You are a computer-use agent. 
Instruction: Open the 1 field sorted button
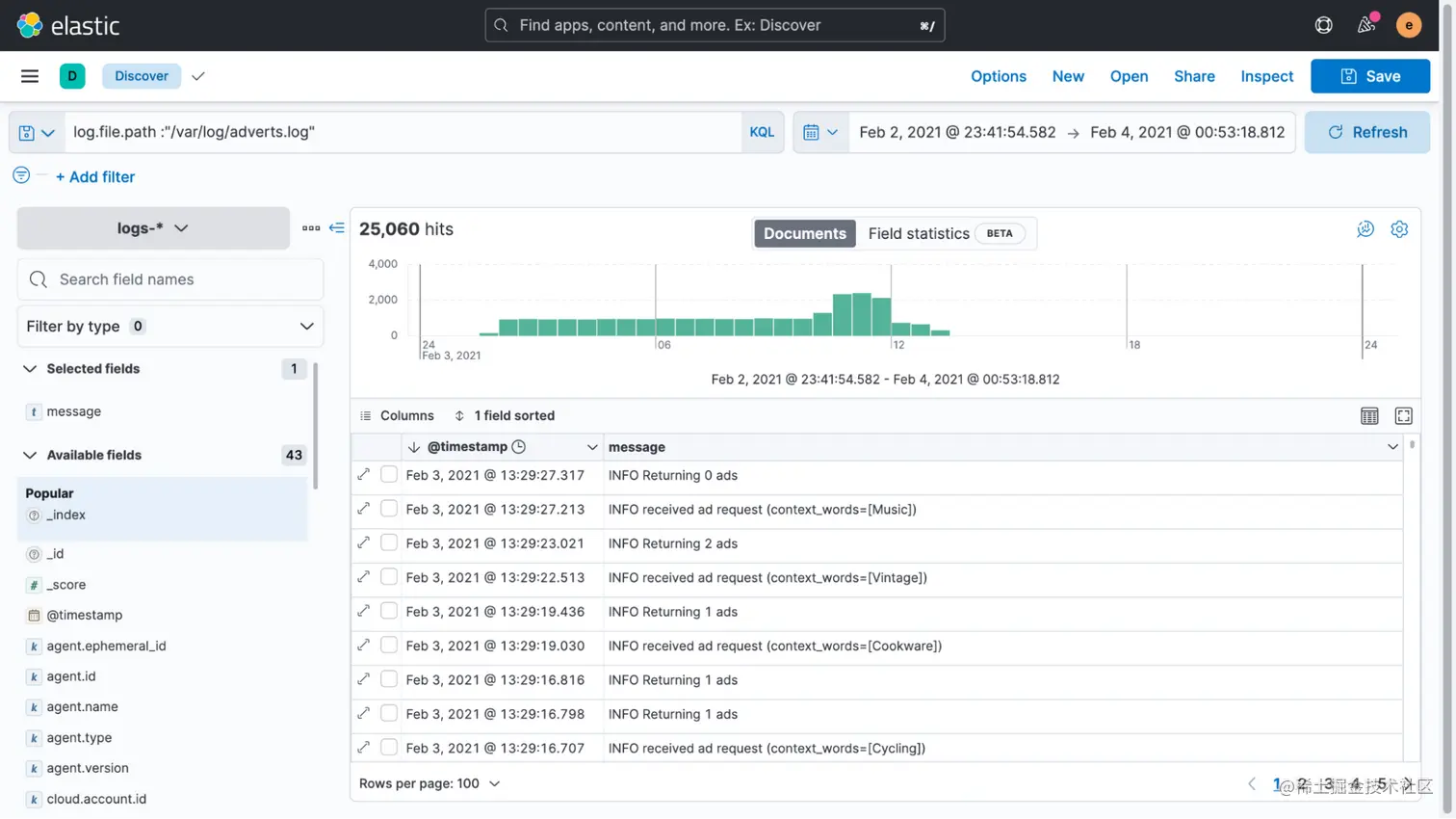(505, 416)
